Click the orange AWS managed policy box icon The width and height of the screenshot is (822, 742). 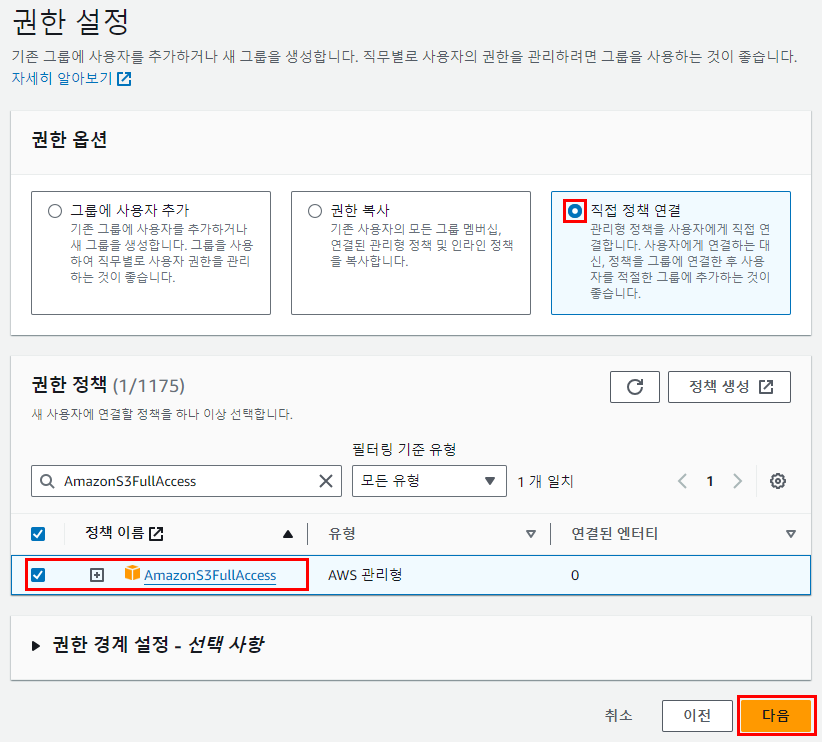click(x=132, y=573)
